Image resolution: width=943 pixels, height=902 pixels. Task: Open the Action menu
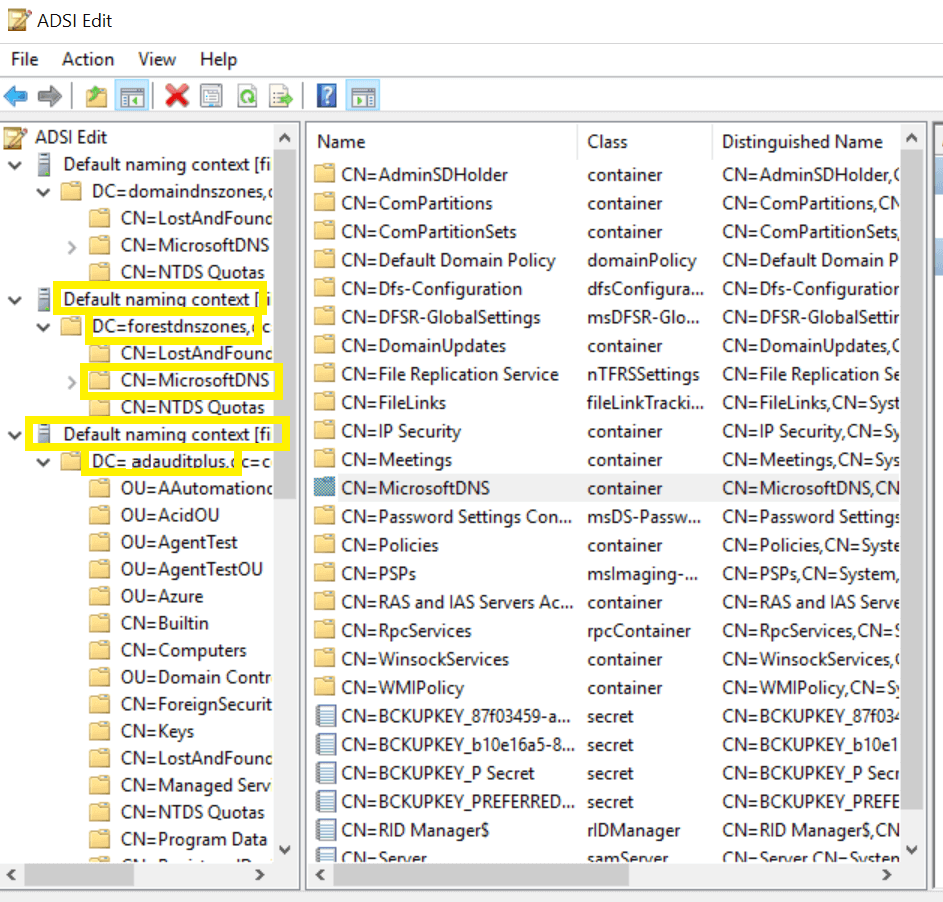click(x=88, y=60)
